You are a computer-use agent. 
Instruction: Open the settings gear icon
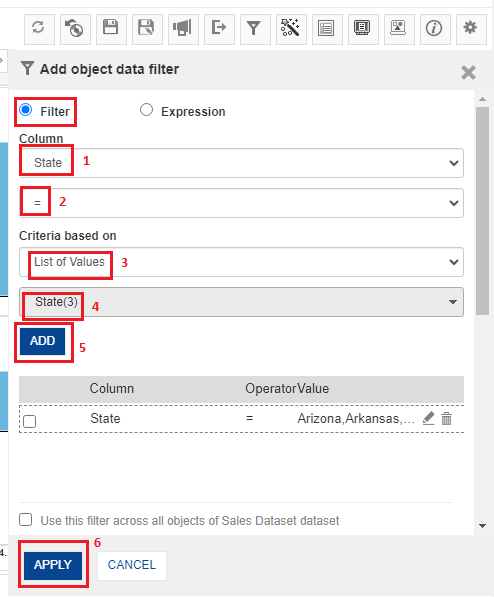click(471, 29)
